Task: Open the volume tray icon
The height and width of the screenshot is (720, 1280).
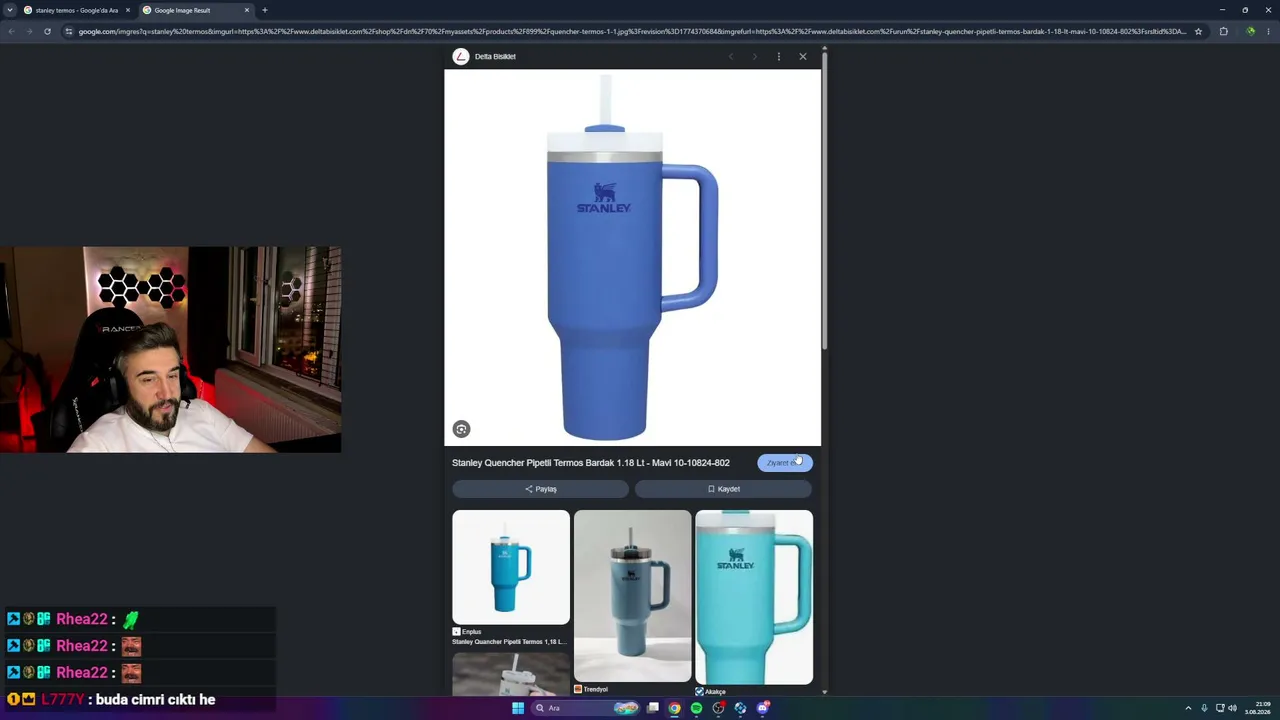Action: pyautogui.click(x=1232, y=708)
